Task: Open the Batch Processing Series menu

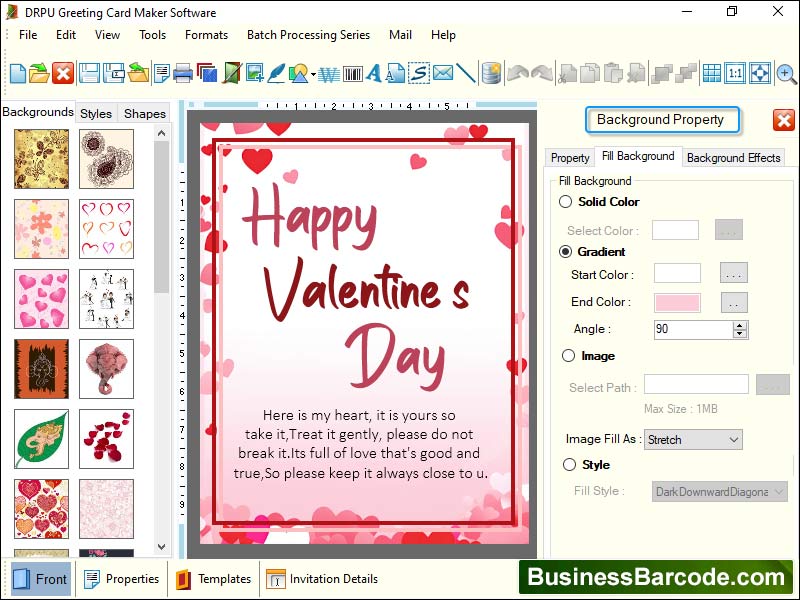Action: click(308, 34)
